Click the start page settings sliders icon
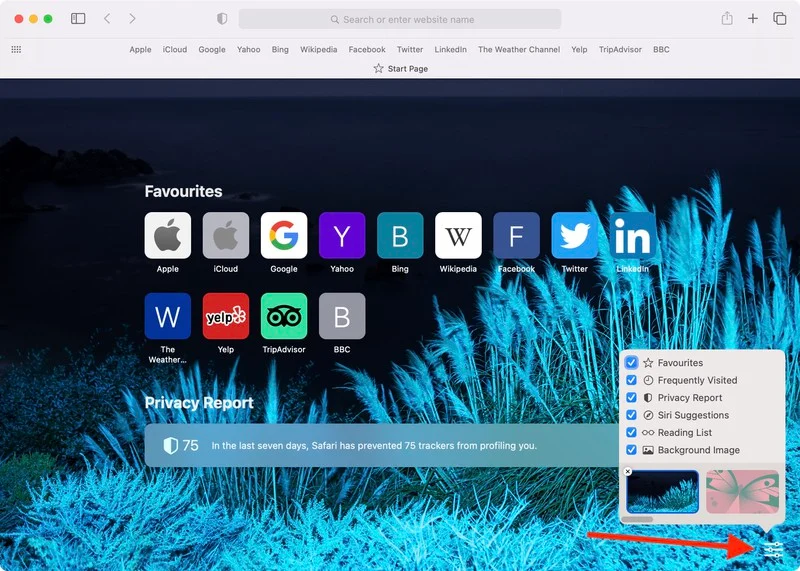Image resolution: width=800 pixels, height=571 pixels. tap(773, 549)
